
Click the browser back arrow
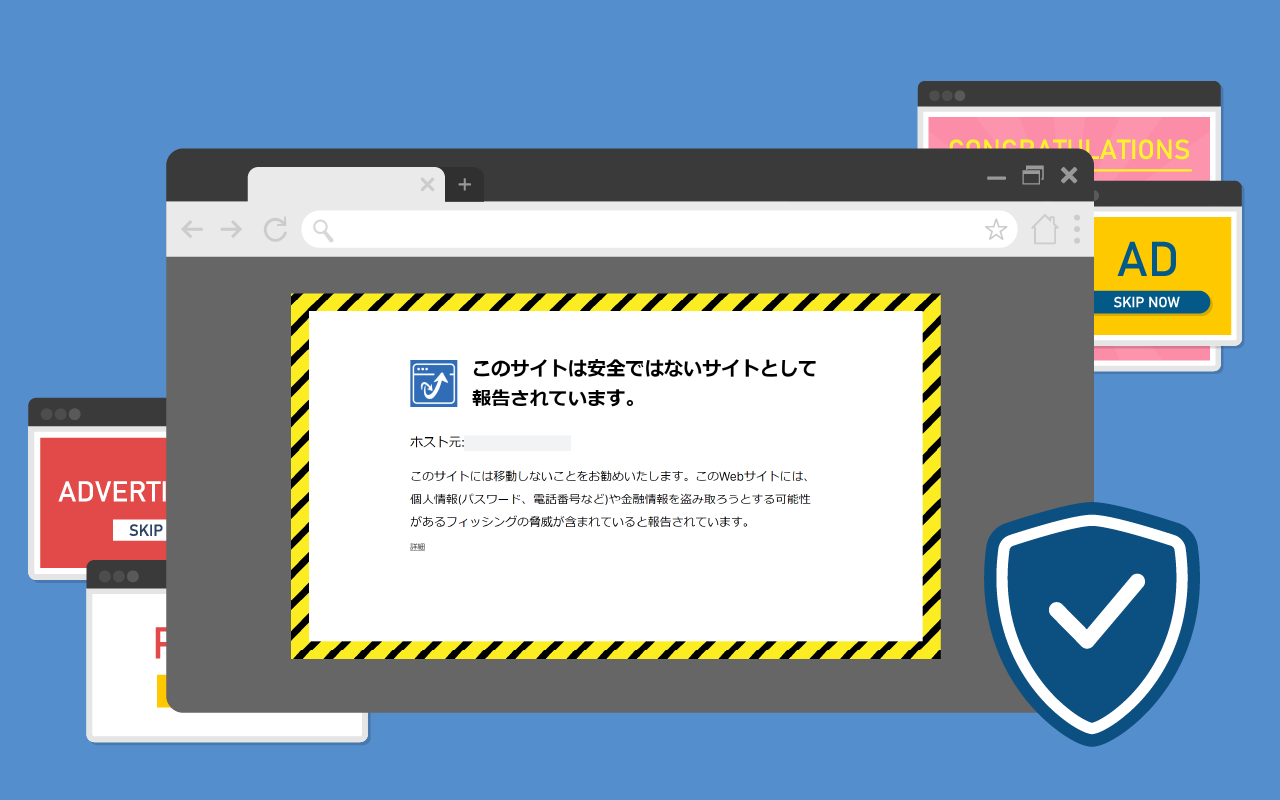[x=192, y=230]
